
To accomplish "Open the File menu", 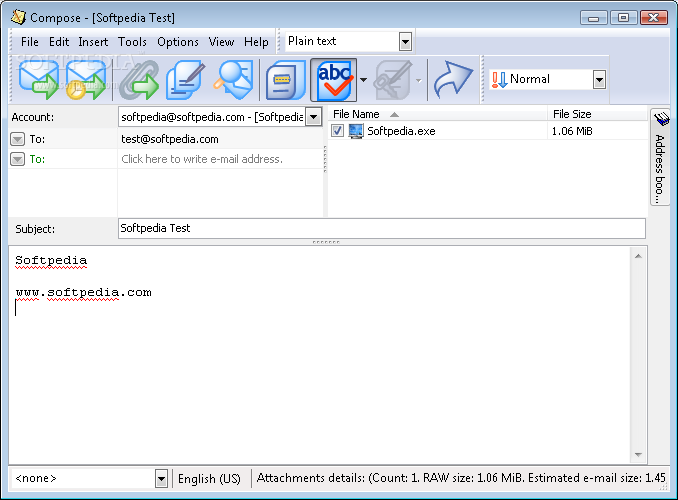I will coord(29,42).
